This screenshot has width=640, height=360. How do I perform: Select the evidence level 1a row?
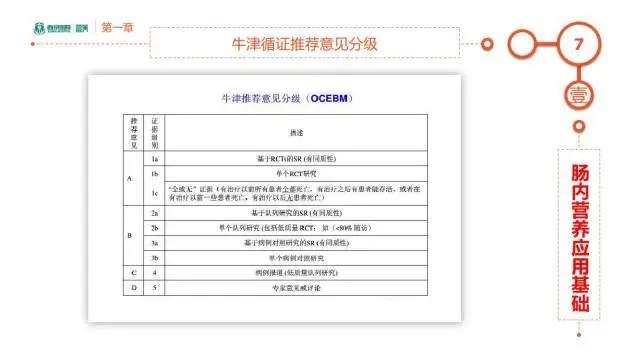tap(276, 158)
